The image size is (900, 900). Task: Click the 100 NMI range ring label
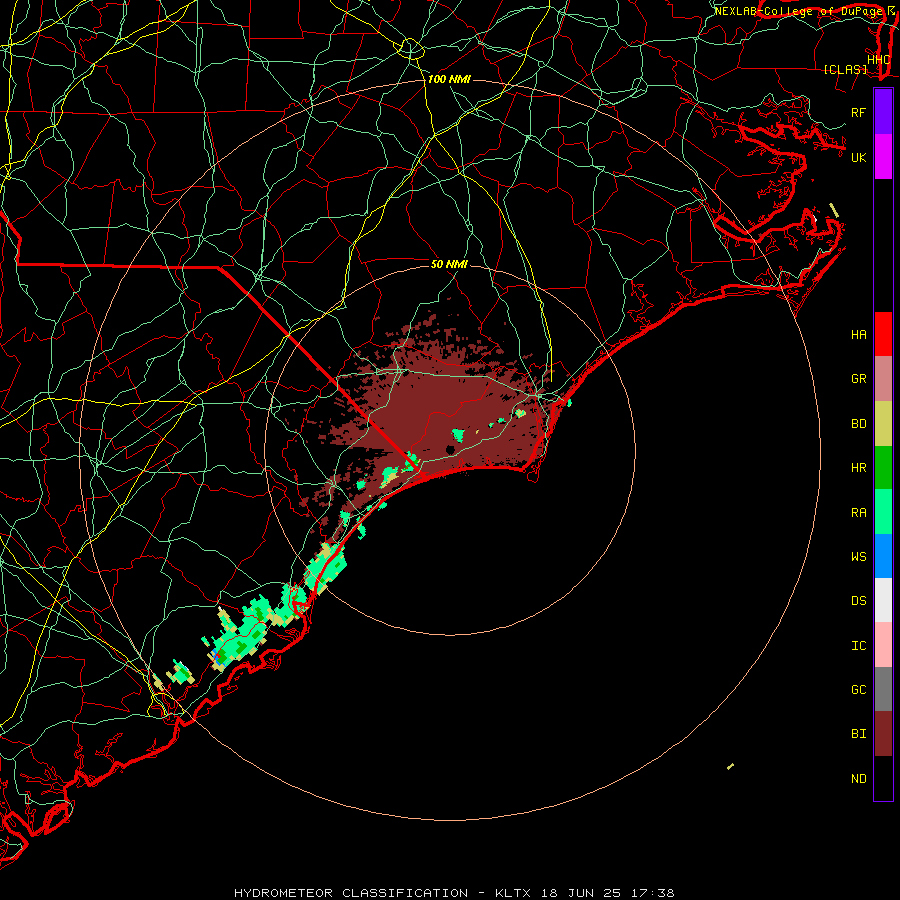click(x=449, y=79)
